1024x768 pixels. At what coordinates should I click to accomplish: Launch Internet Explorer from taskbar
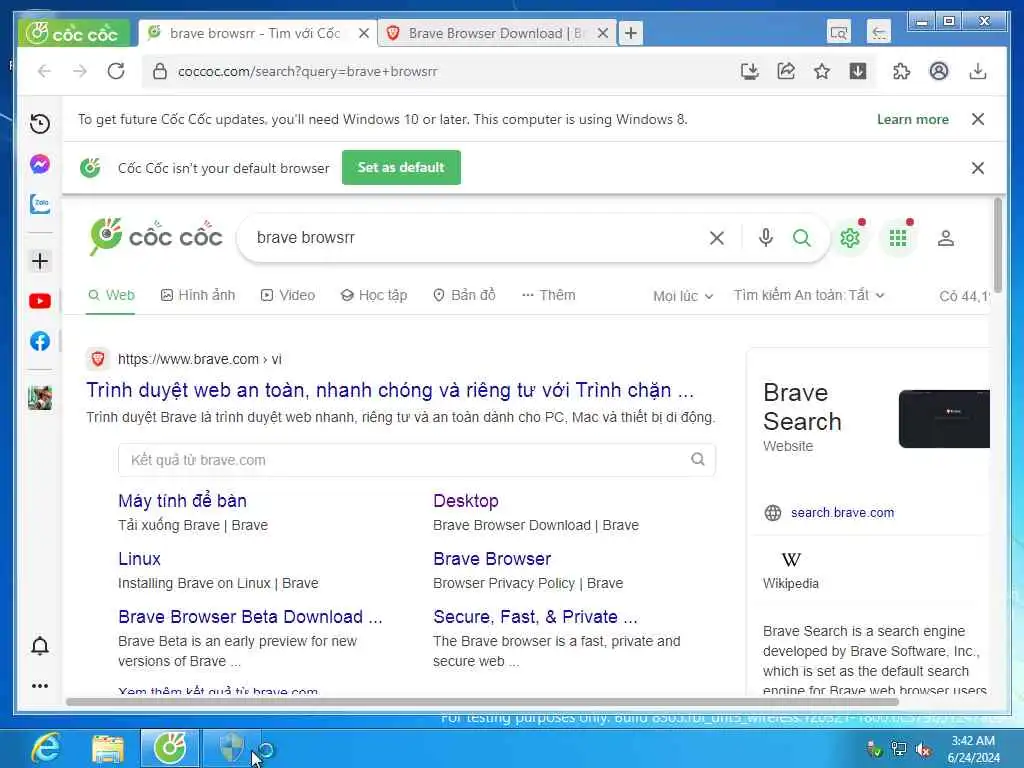(x=46, y=748)
